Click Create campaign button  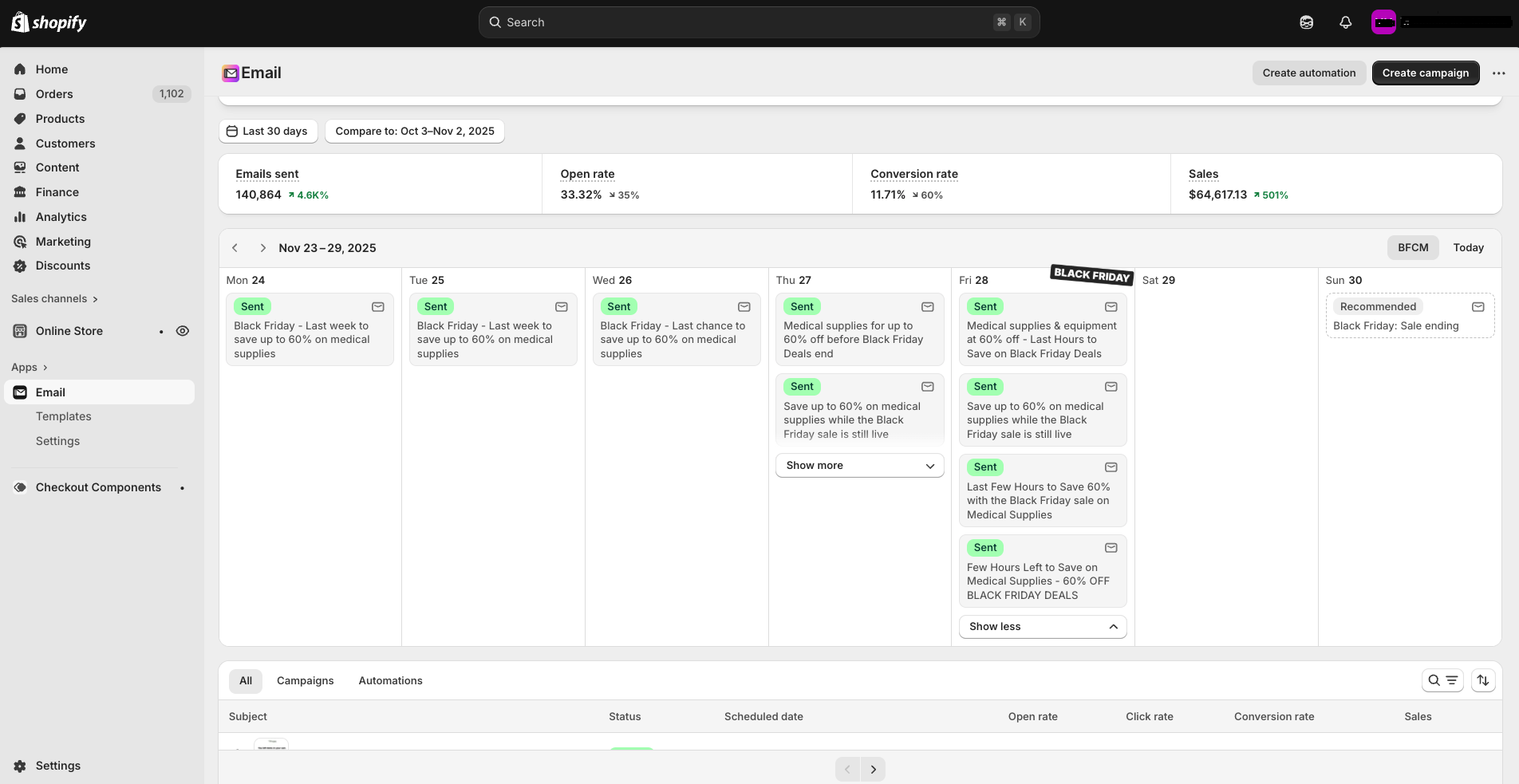click(1426, 73)
